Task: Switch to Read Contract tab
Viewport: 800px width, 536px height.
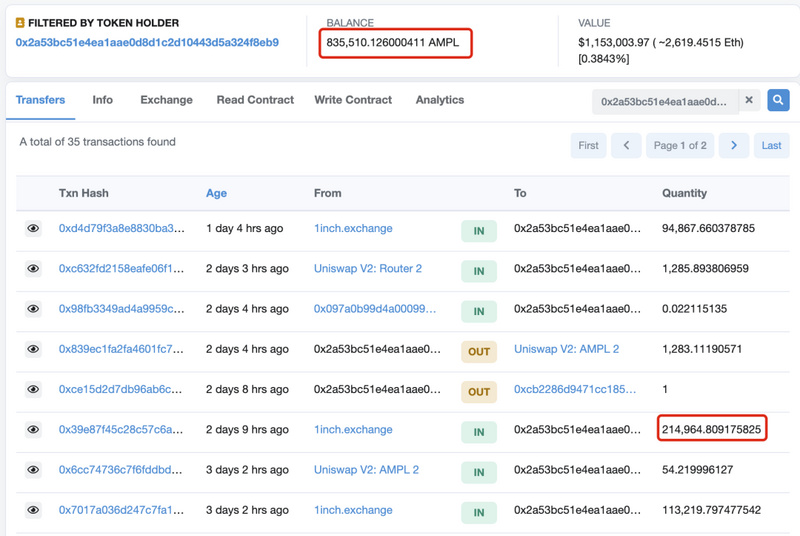Action: (x=255, y=100)
